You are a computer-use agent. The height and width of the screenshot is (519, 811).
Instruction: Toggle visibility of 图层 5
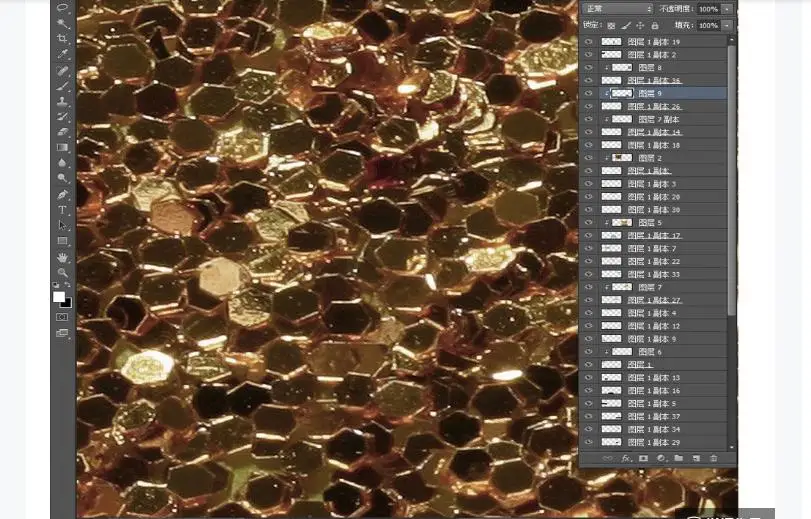click(x=589, y=223)
